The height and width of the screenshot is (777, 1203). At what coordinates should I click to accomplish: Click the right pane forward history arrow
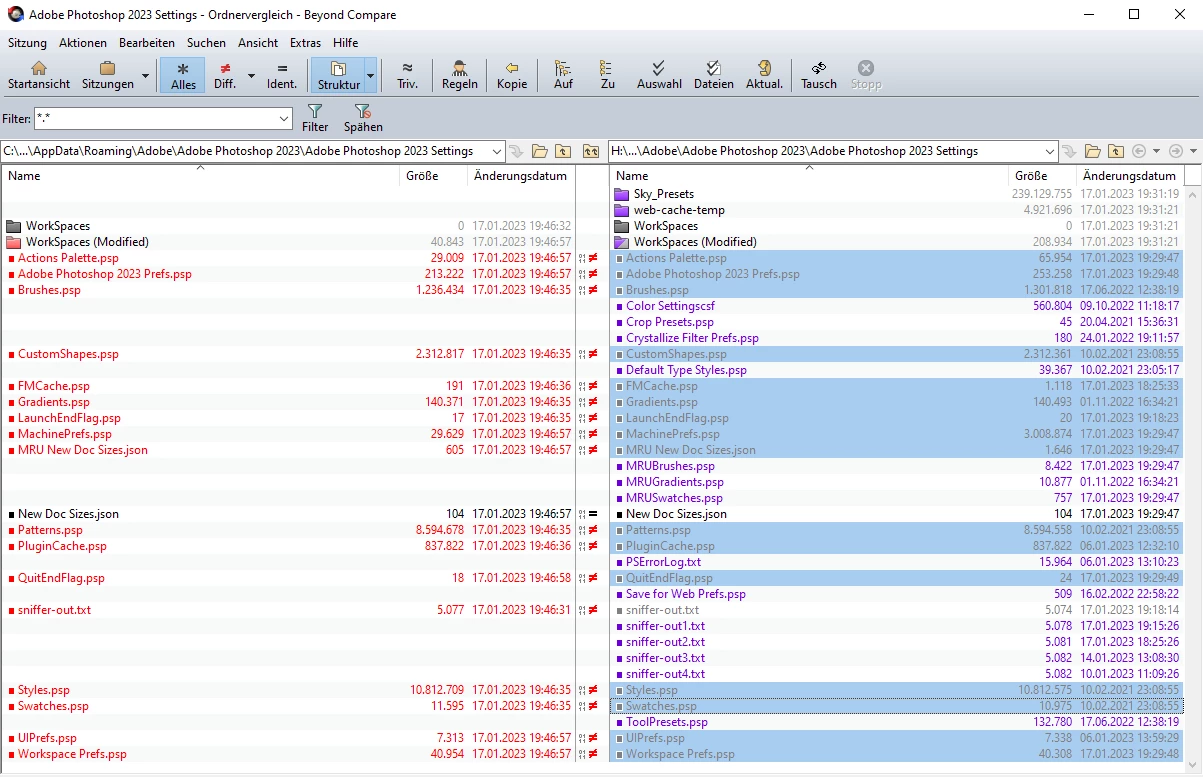click(1175, 151)
